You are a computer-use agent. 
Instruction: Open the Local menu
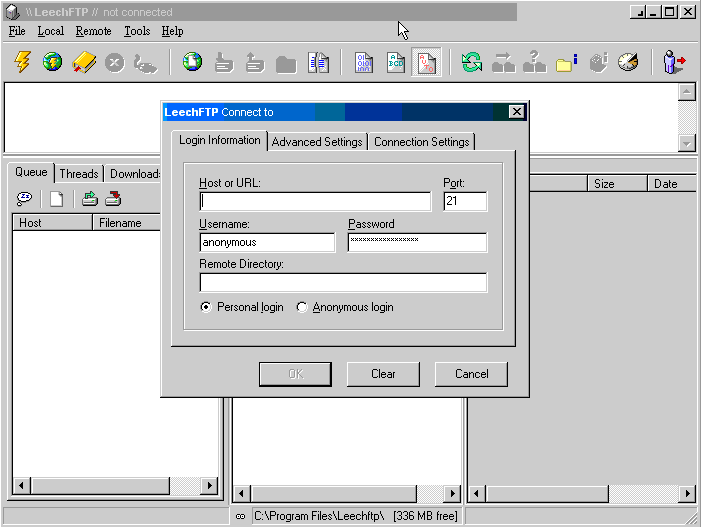[51, 31]
